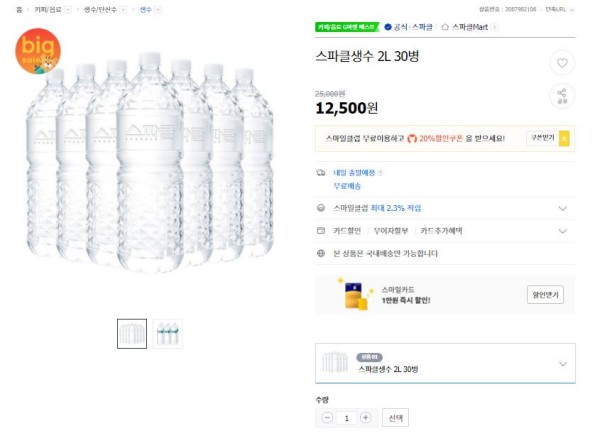Click the yellow coupon download icon
This screenshot has height=436, width=600.
pyautogui.click(x=564, y=138)
